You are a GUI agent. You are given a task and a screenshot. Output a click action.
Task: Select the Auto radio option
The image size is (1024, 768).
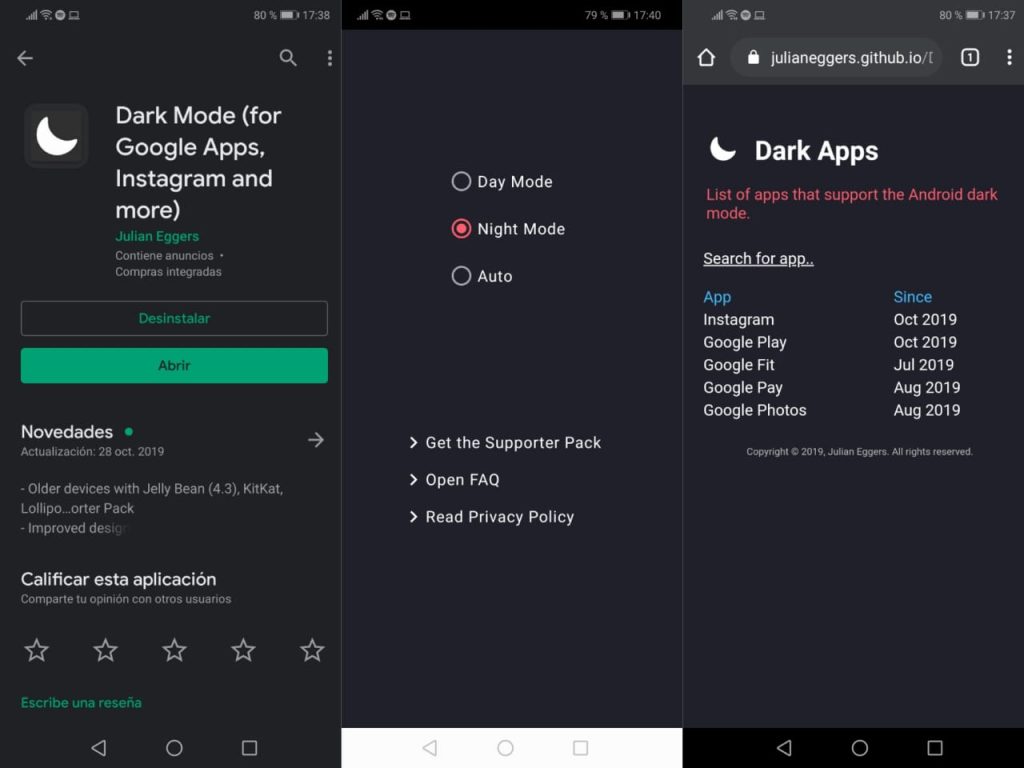tap(482, 276)
